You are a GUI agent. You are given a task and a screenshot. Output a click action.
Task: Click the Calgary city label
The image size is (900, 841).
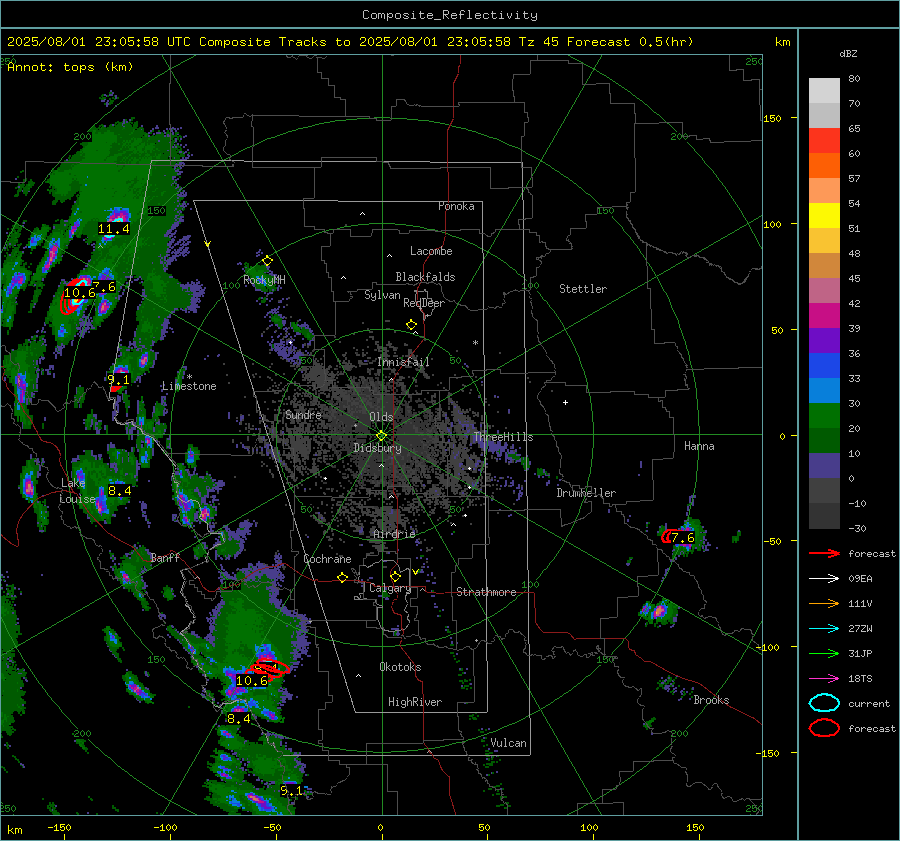pyautogui.click(x=390, y=588)
